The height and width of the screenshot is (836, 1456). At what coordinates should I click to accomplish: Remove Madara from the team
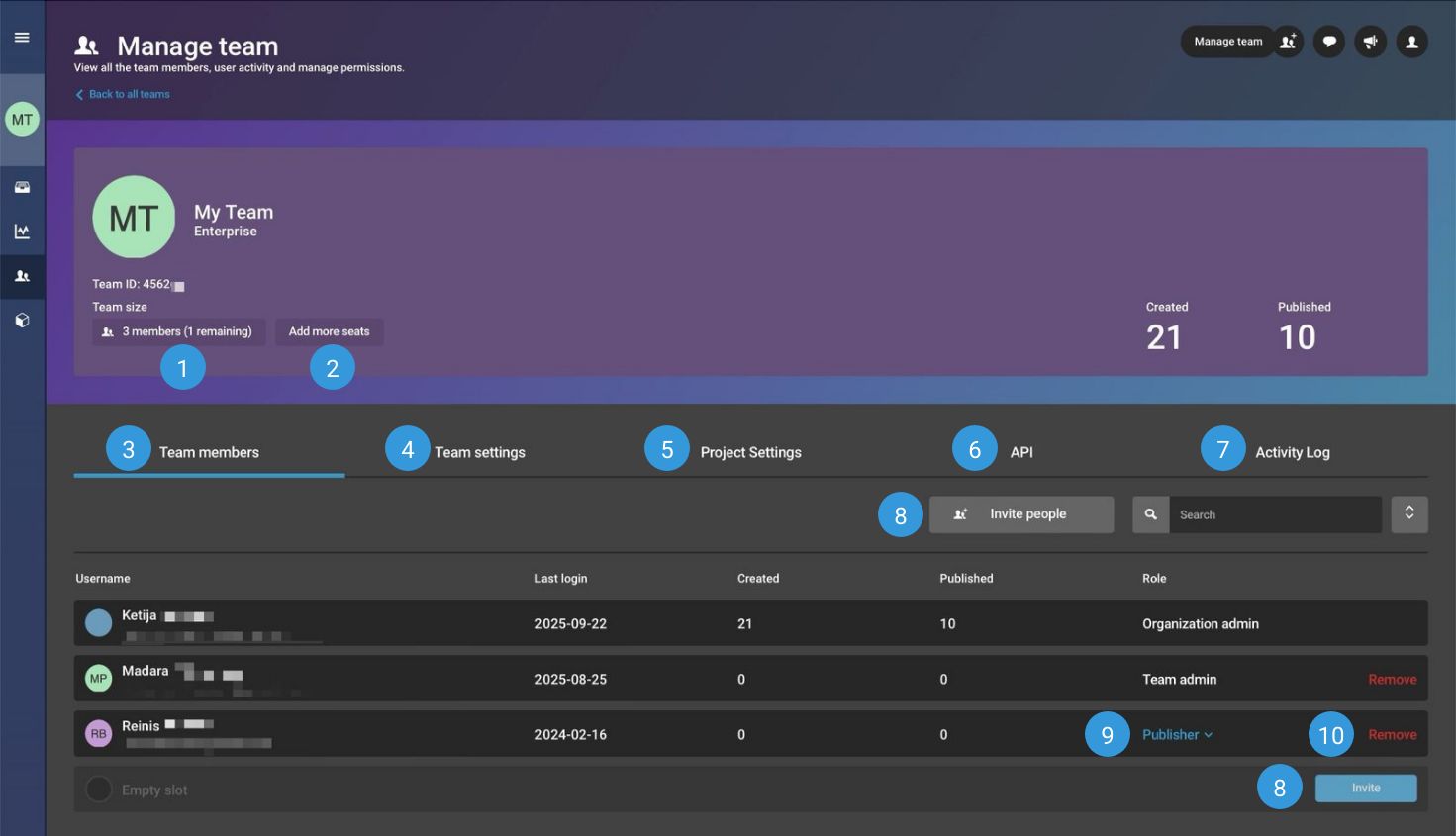coord(1392,680)
